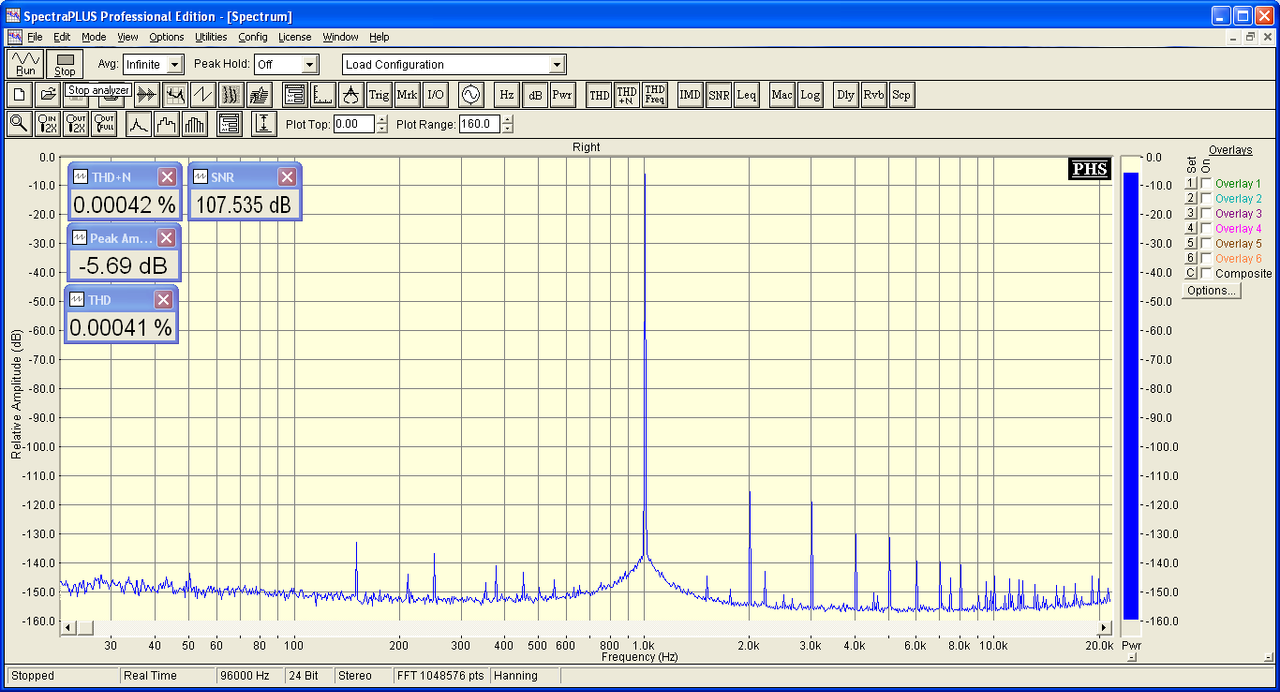Image resolution: width=1280 pixels, height=692 pixels.
Task: Open the Scp toolbar button
Action: 902,95
